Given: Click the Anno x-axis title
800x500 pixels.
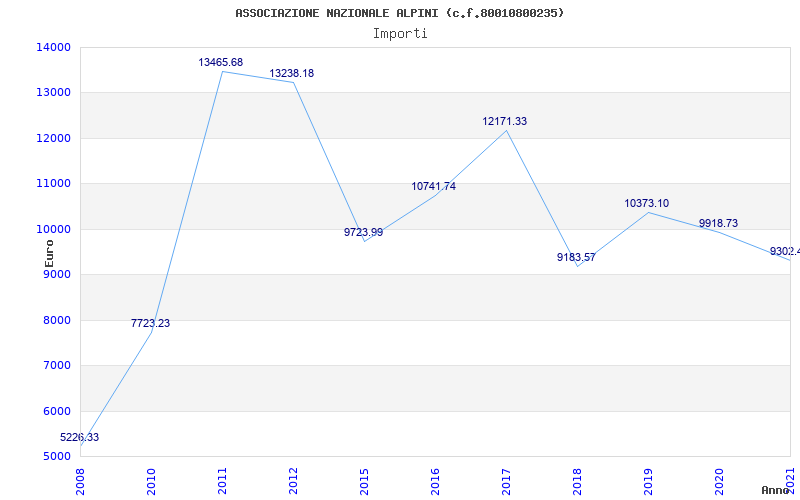Looking at the screenshot, I should click(775, 490).
